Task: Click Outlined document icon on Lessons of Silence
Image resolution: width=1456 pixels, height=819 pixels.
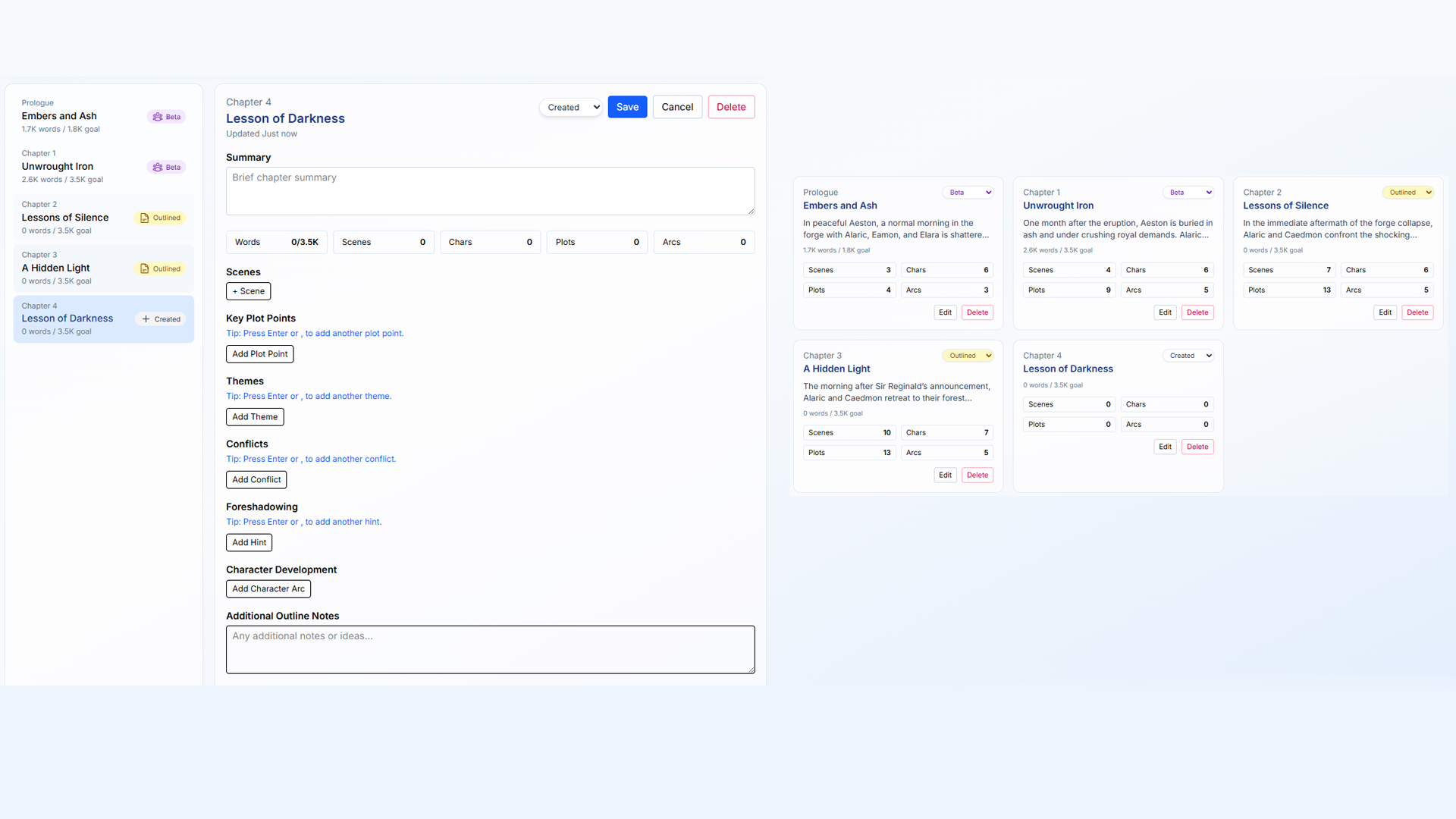Action: 145,218
